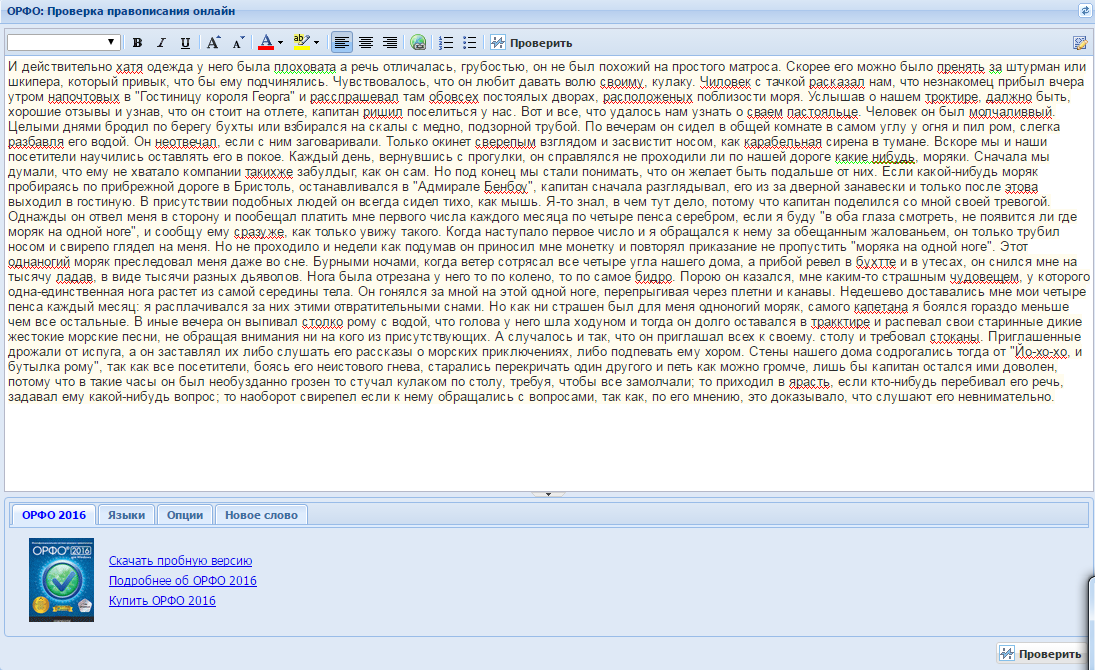Align text to the left
Image resolution: width=1095 pixels, height=670 pixels.
tap(342, 43)
